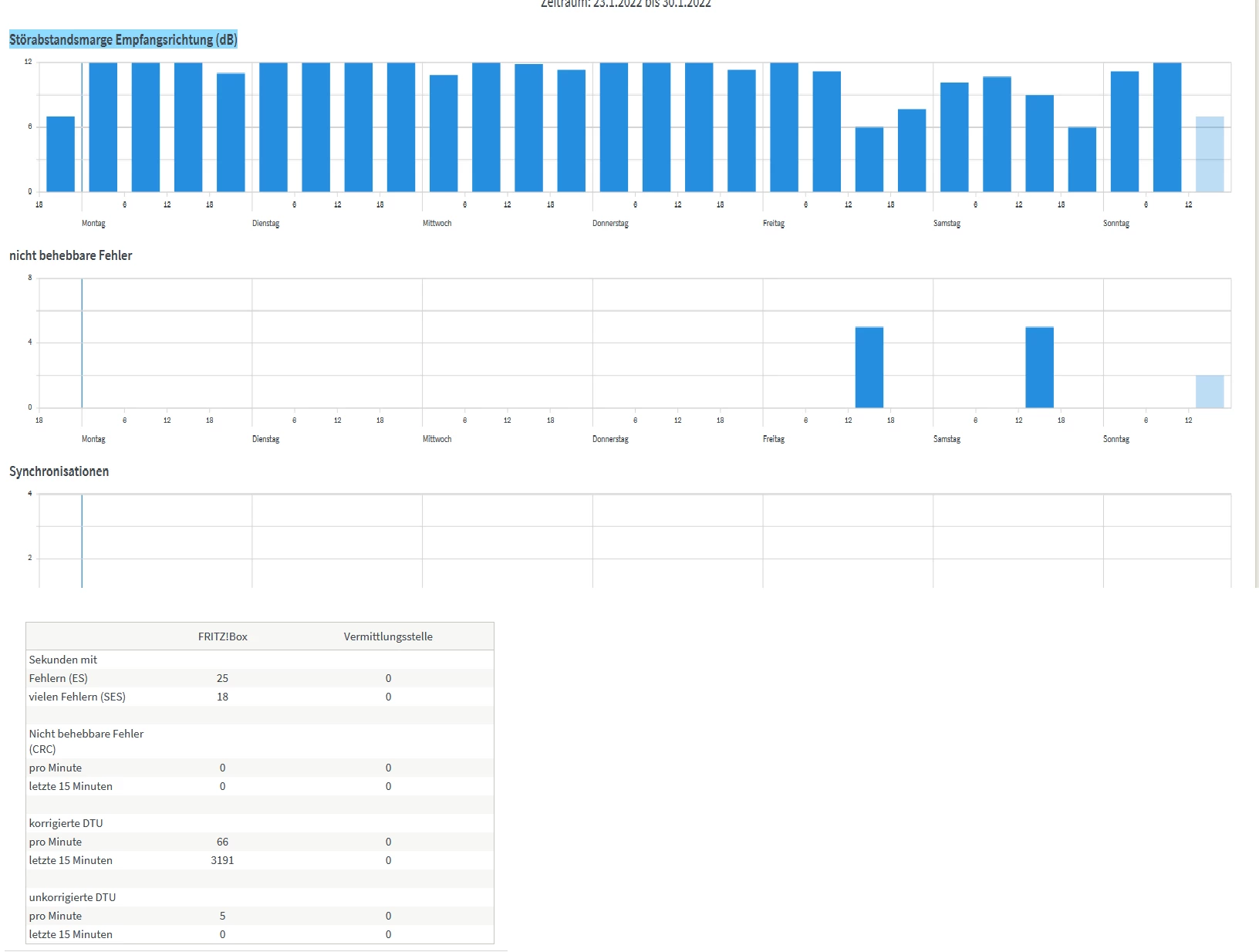Image resolution: width=1259 pixels, height=952 pixels.
Task: Click the 18 value in vielen Fehlern (SES) row
Action: click(x=222, y=697)
